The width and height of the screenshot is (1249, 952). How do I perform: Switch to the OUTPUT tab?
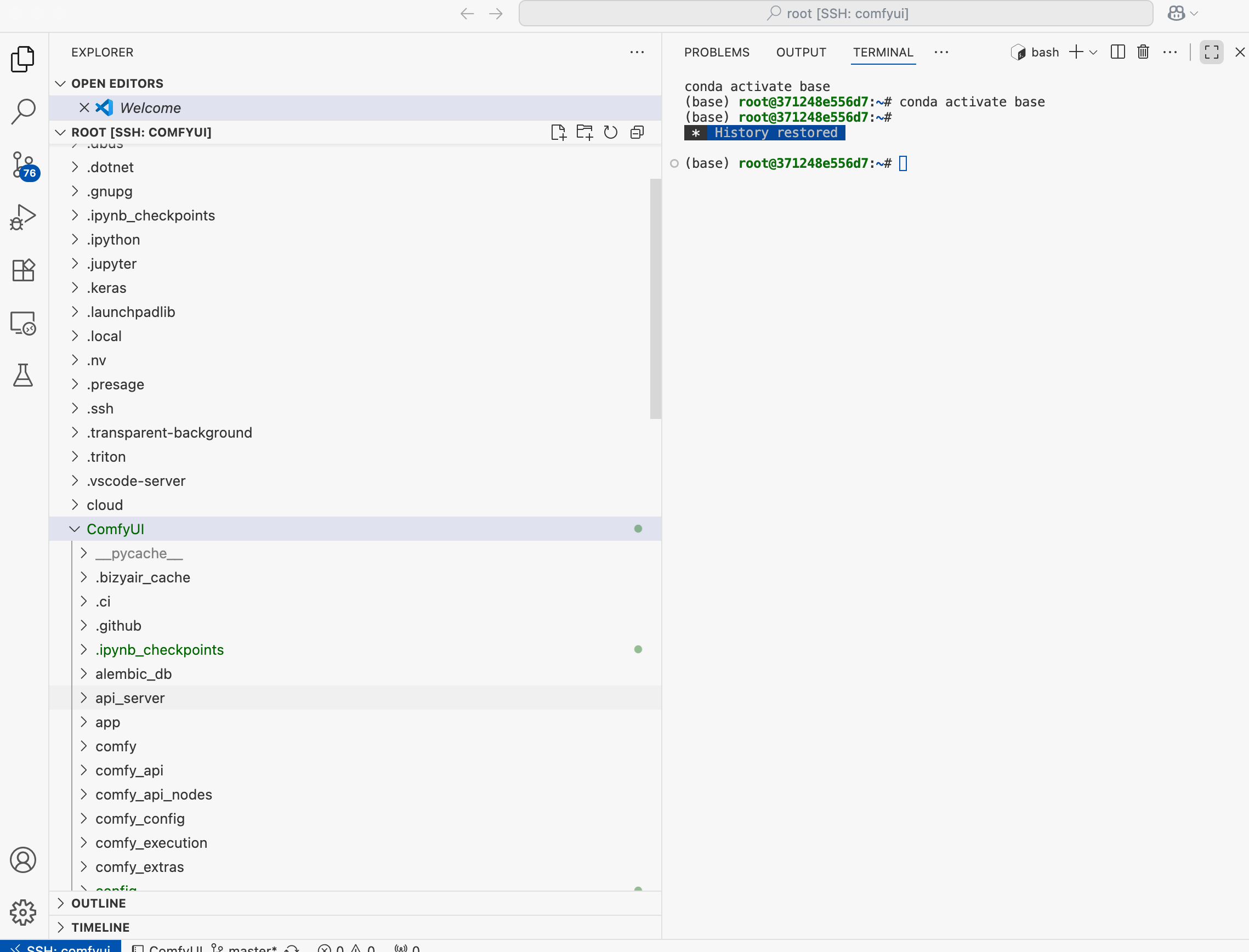(801, 52)
